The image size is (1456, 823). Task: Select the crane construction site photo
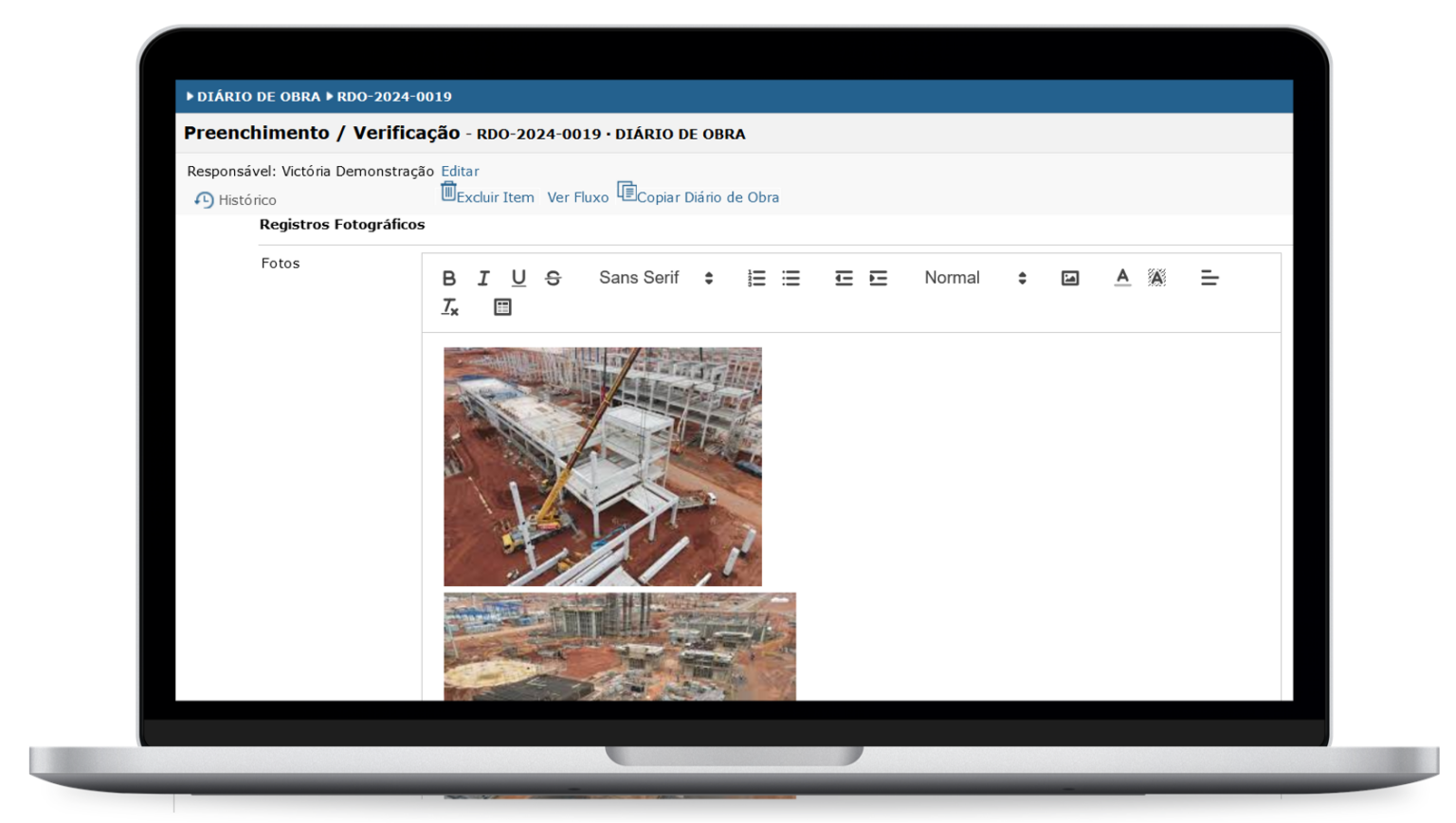[603, 466]
